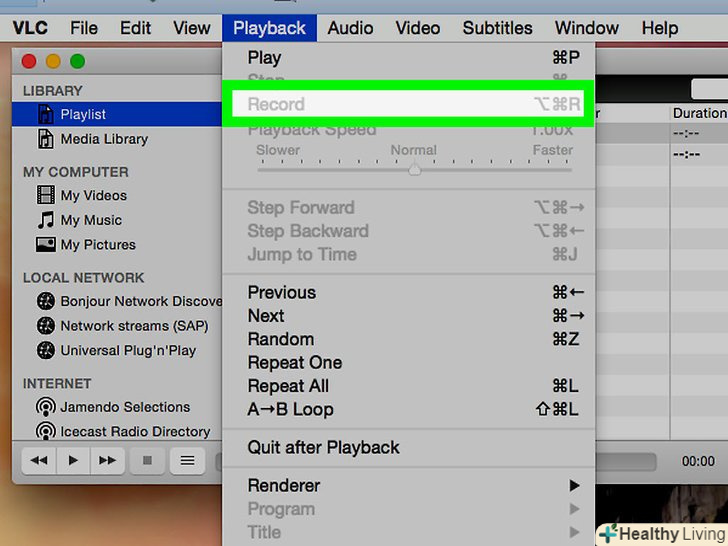The height and width of the screenshot is (546, 728).
Task: Close the VLC window with red button
Action: pos(29,61)
